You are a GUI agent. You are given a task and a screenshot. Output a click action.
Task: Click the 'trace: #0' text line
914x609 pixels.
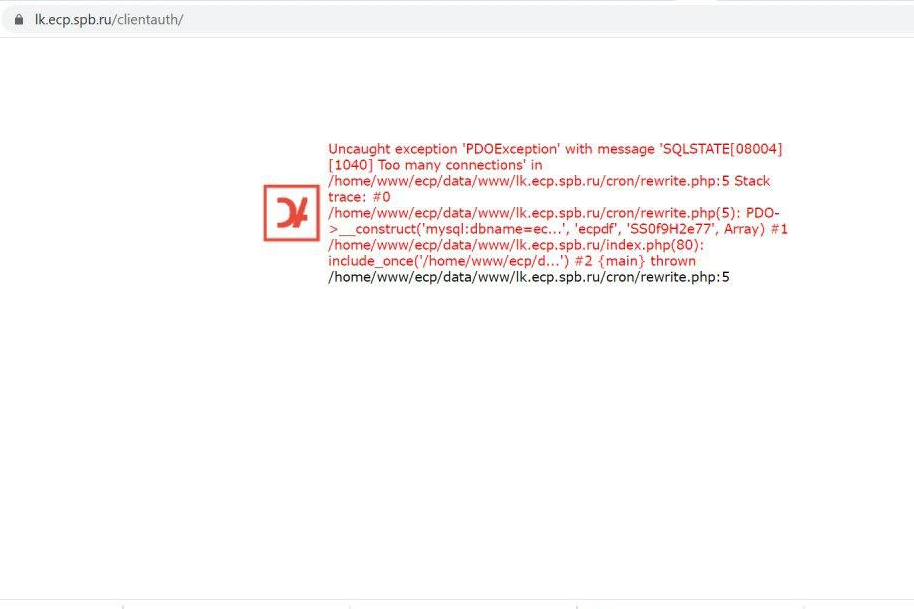pyautogui.click(x=359, y=197)
